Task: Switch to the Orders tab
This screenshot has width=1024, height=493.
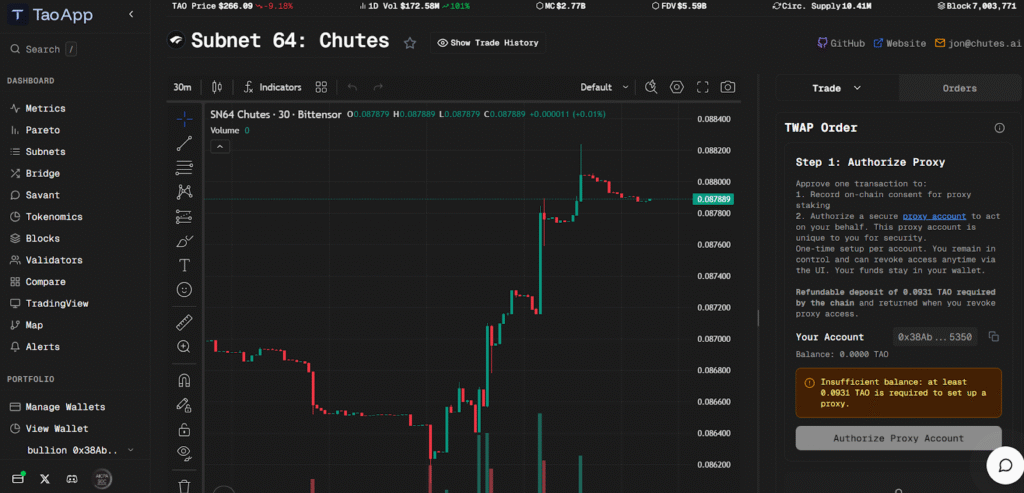Action: (959, 88)
